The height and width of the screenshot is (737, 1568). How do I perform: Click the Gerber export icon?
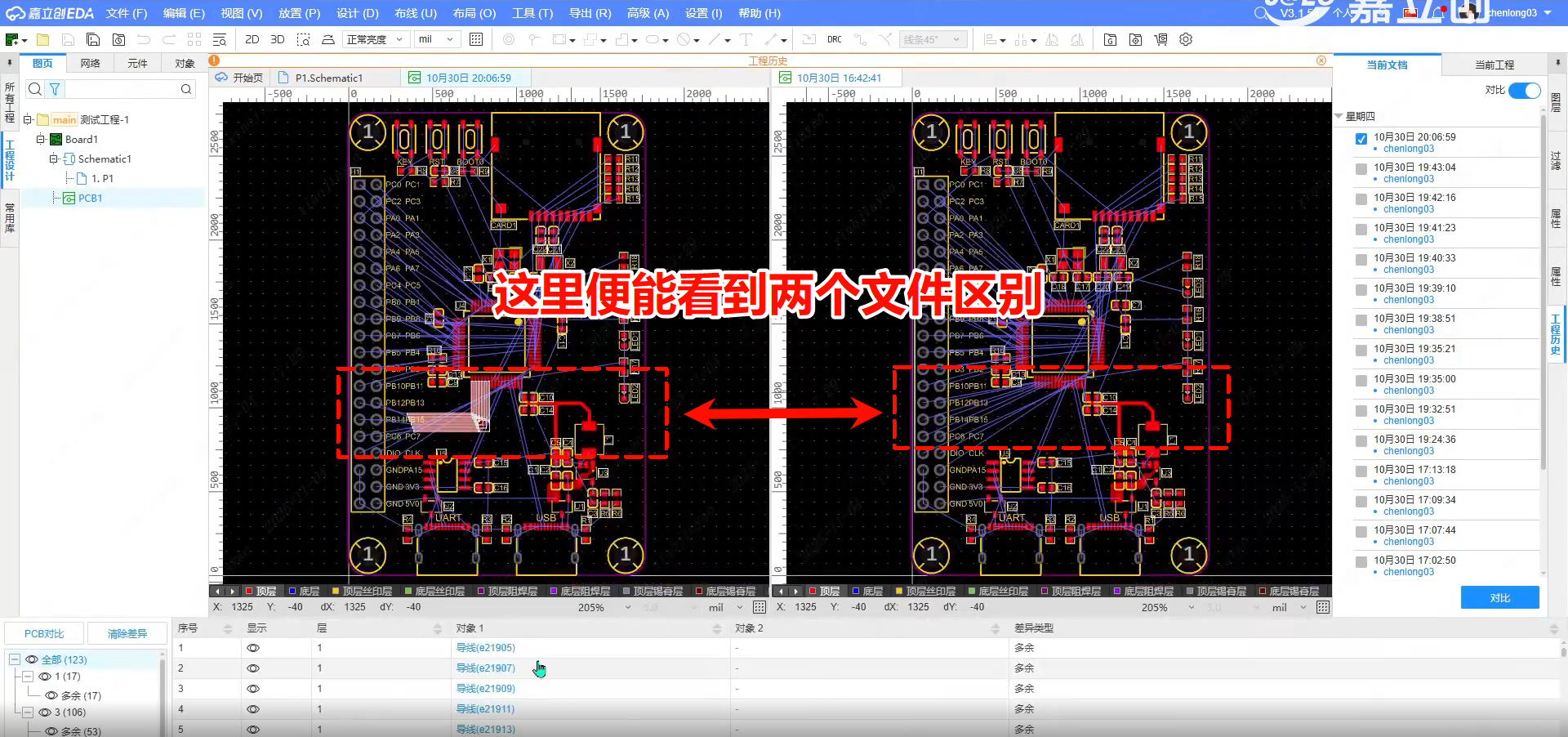1110,39
